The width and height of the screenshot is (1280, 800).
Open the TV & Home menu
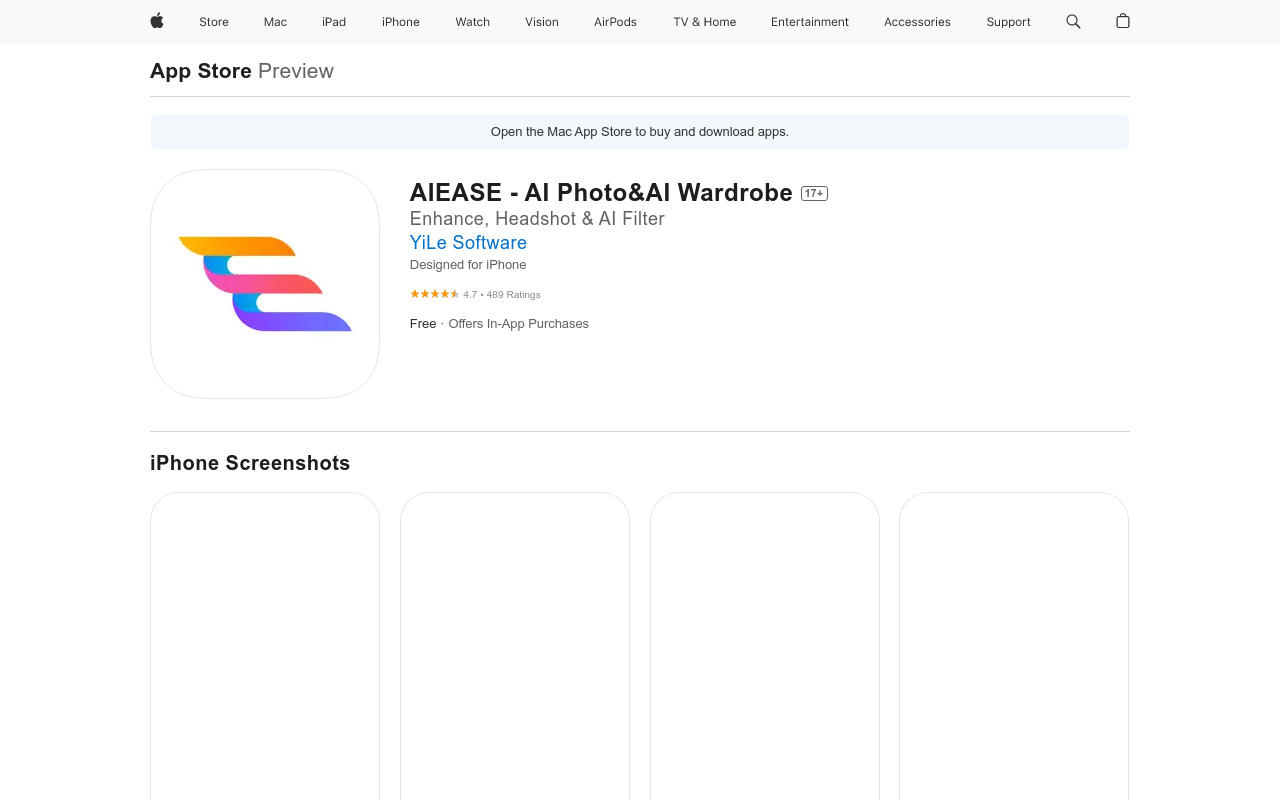pos(705,22)
